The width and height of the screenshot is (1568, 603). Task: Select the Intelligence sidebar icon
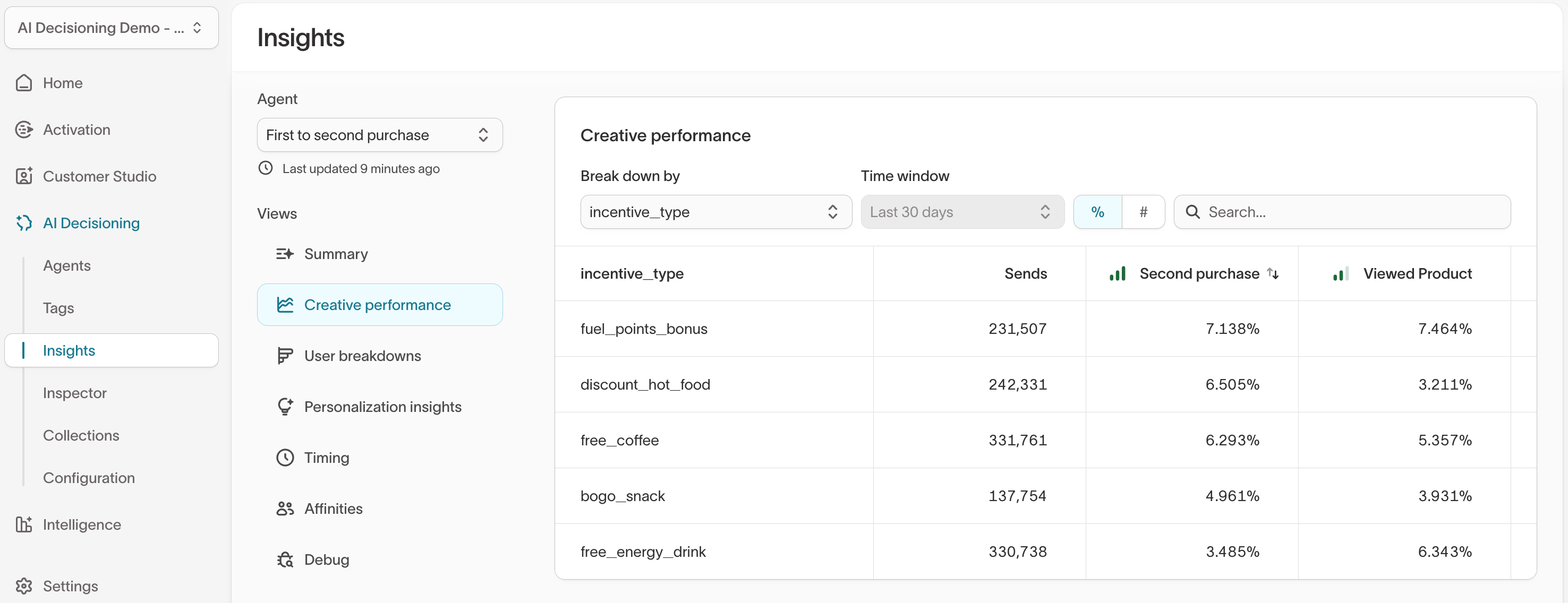(x=24, y=524)
